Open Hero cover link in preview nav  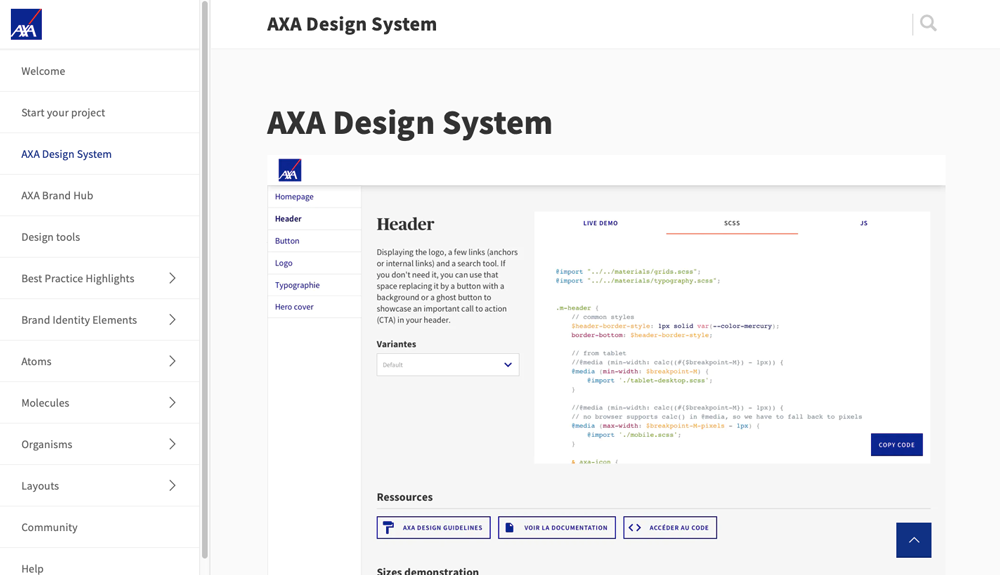294,307
